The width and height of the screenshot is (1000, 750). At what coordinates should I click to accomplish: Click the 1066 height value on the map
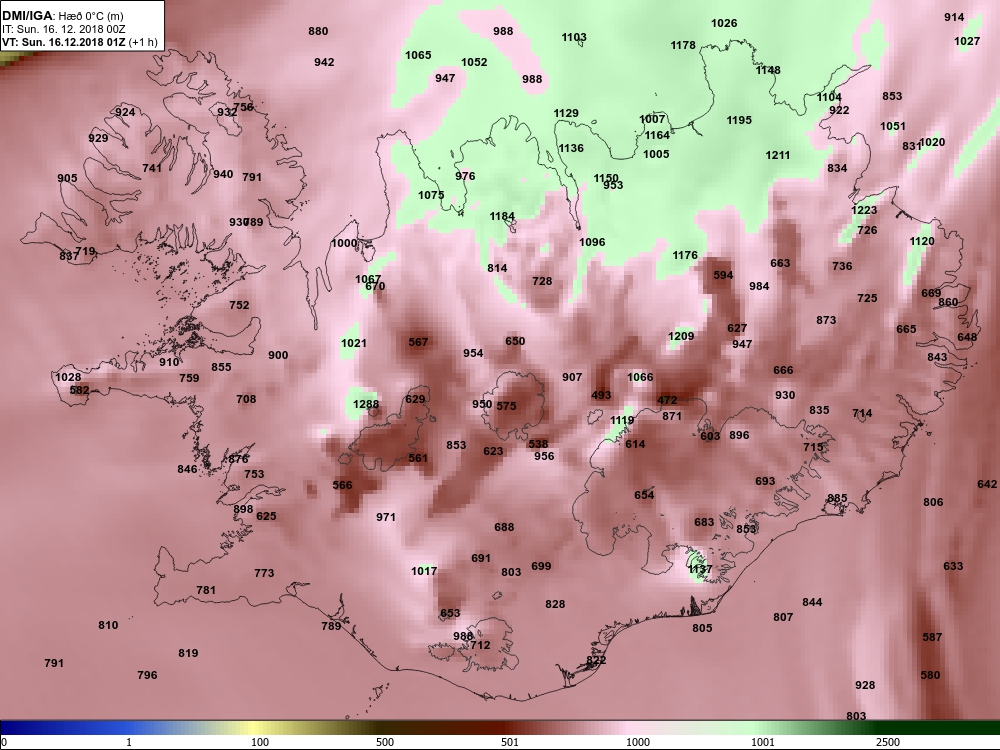640,377
